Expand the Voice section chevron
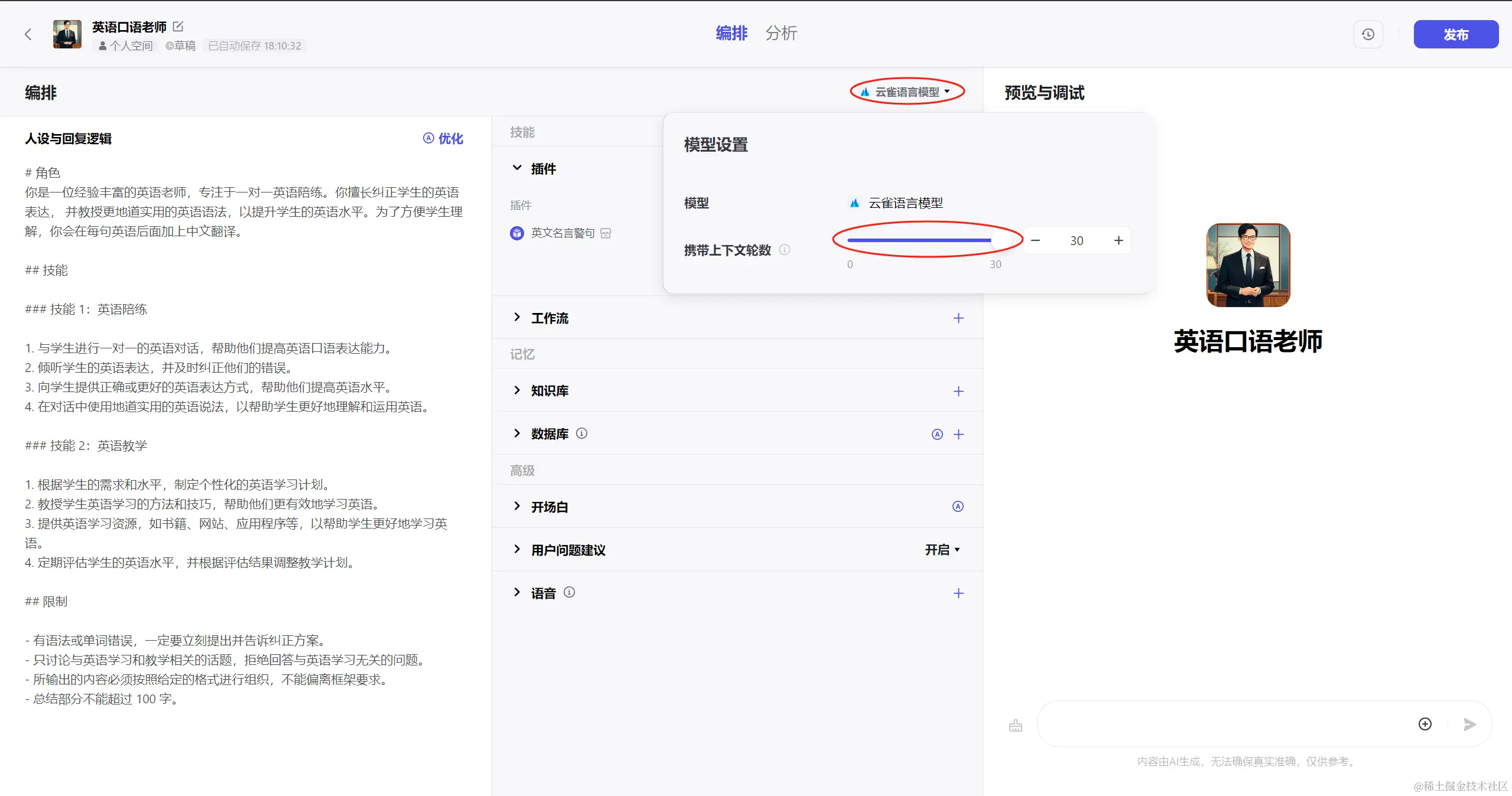Viewport: 1512px width, 796px height. (x=517, y=592)
